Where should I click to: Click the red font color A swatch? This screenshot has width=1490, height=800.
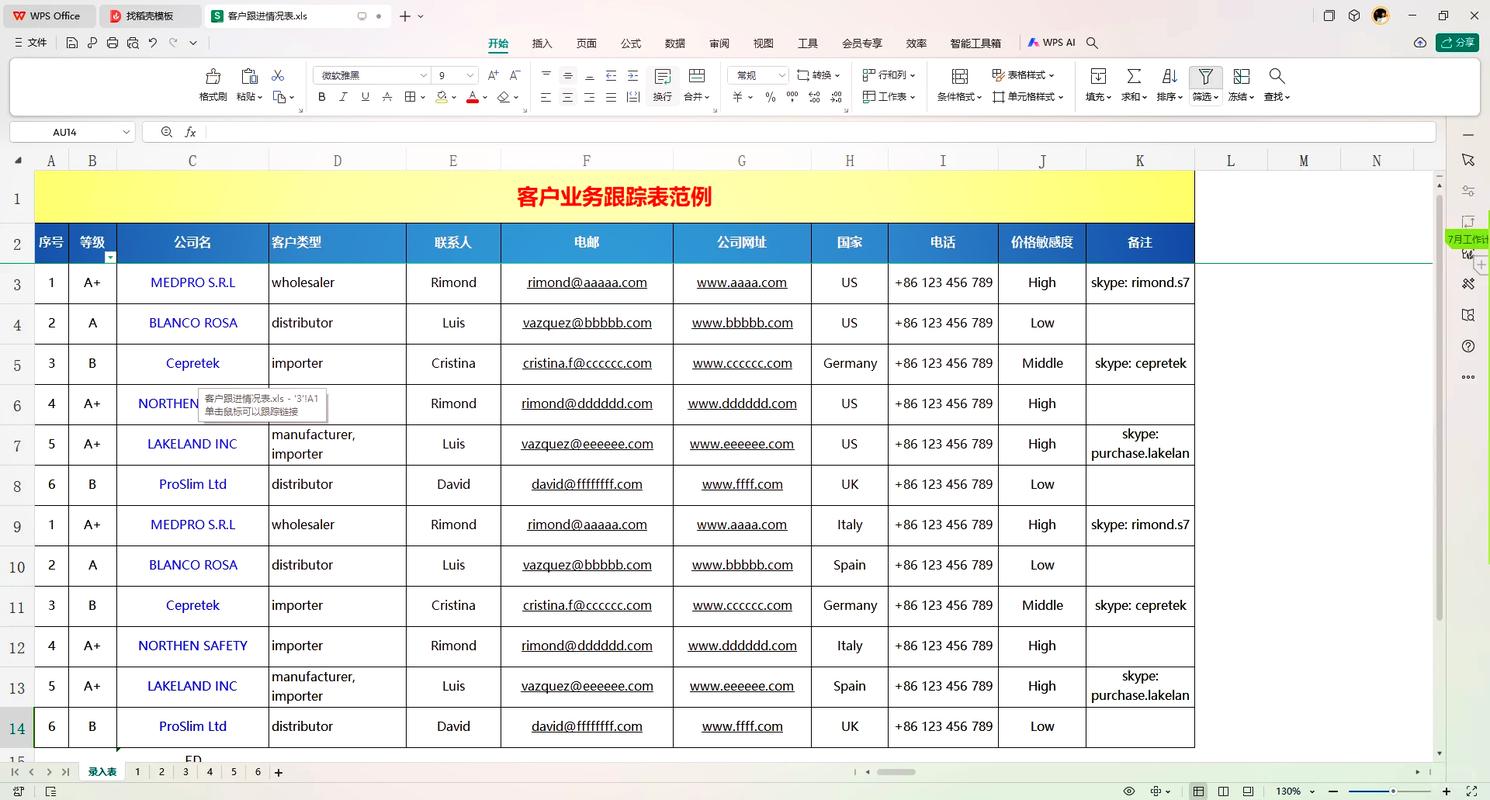click(x=472, y=97)
